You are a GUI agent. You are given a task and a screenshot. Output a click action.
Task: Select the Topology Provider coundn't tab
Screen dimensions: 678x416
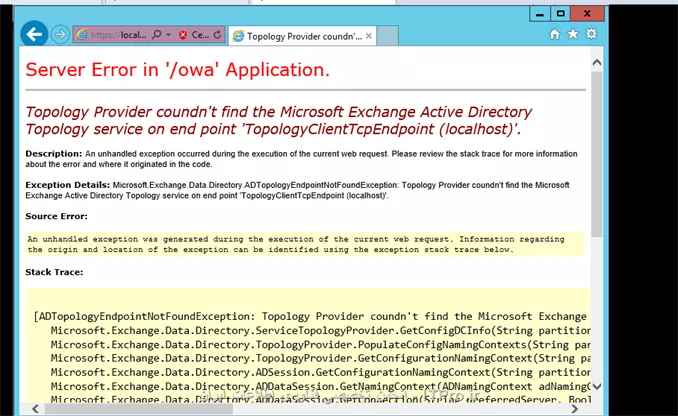tap(302, 36)
